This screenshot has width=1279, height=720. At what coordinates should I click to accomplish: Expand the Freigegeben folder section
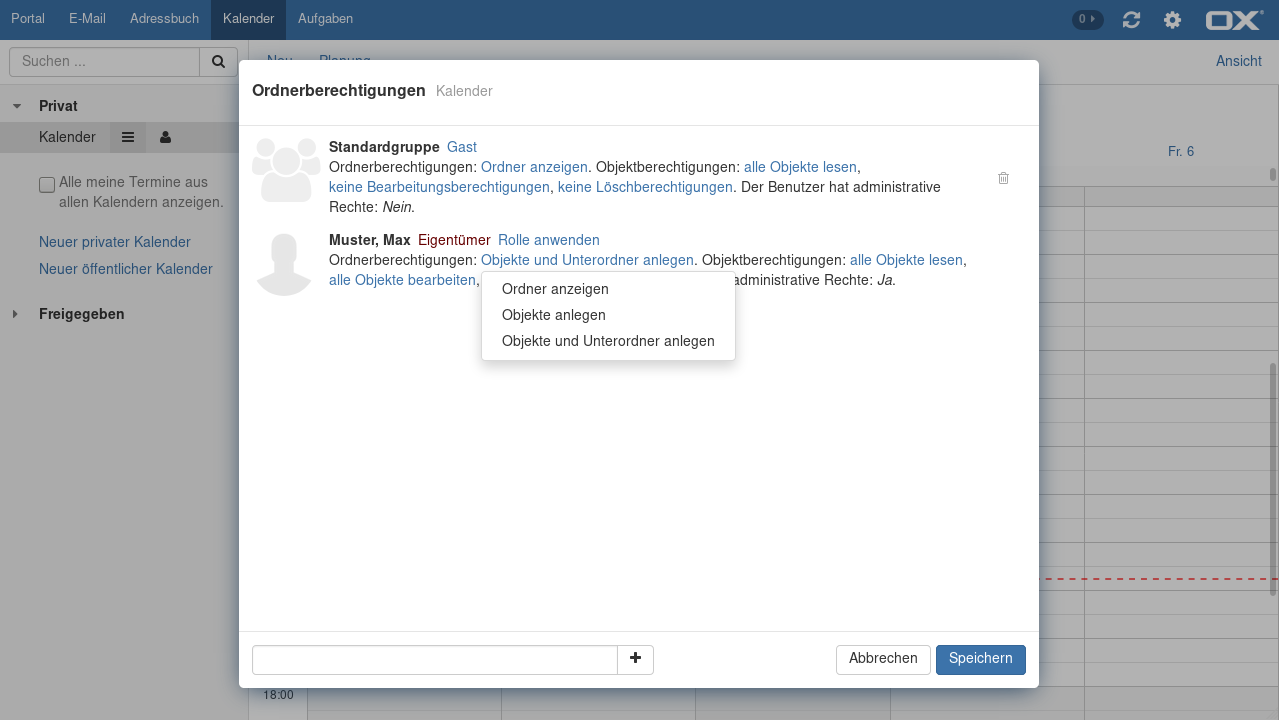[x=15, y=314]
